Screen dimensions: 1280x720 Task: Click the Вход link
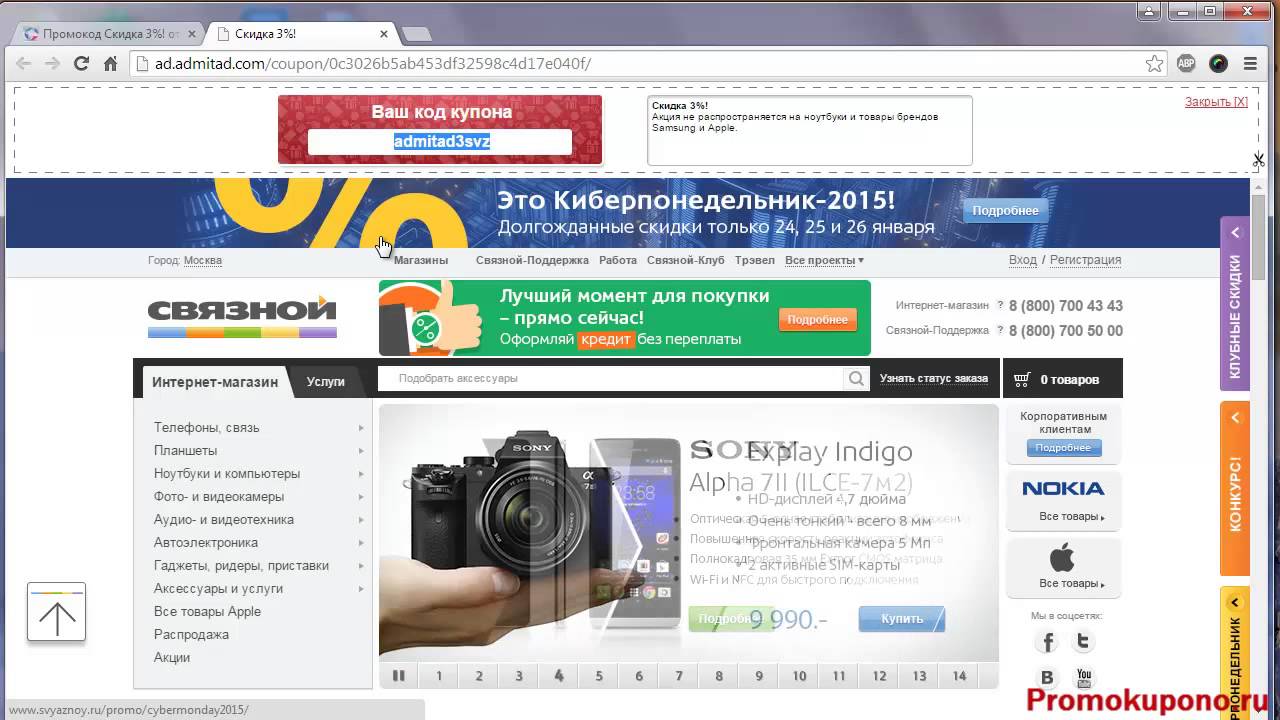(x=1022, y=259)
